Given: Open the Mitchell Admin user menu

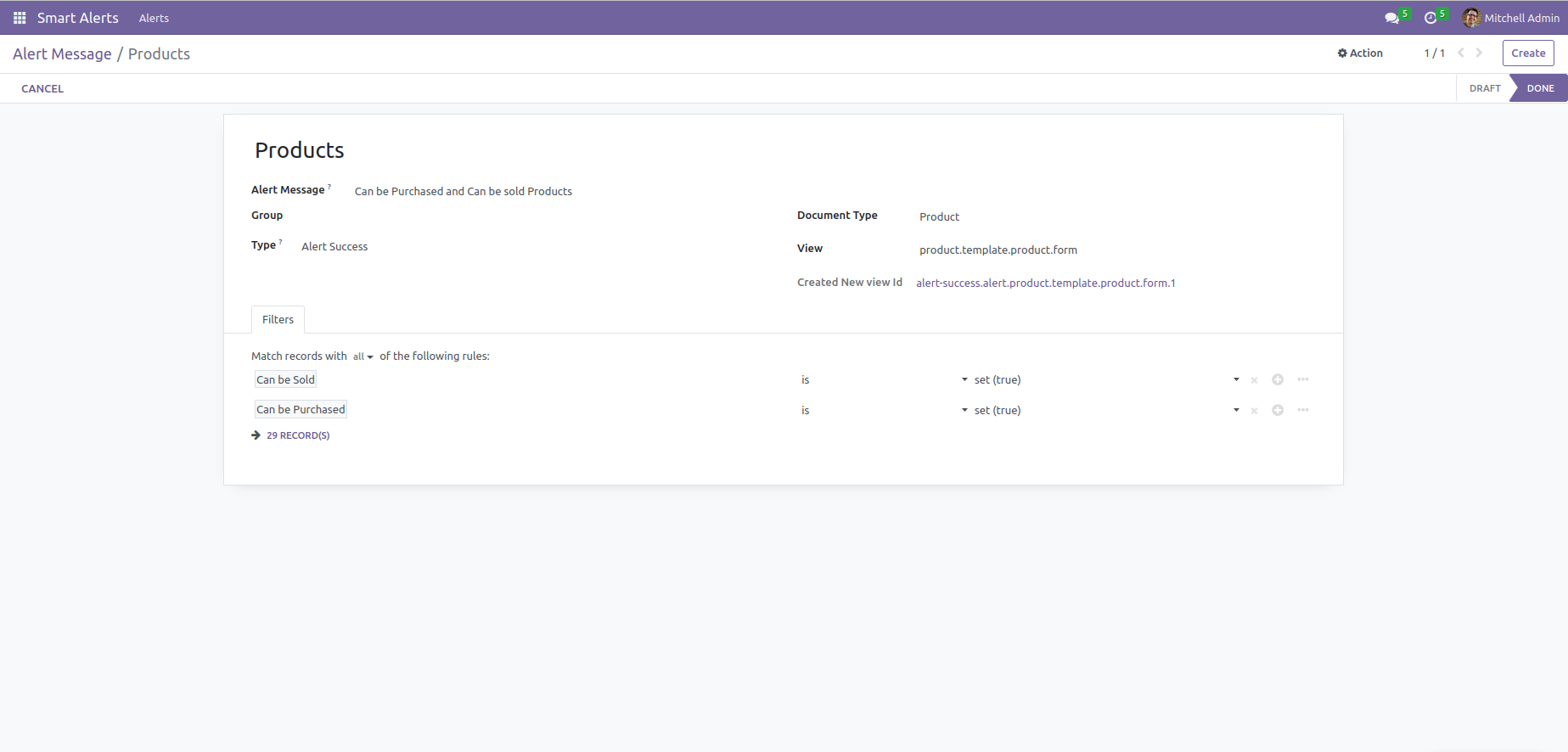Looking at the screenshot, I should click(x=1511, y=18).
